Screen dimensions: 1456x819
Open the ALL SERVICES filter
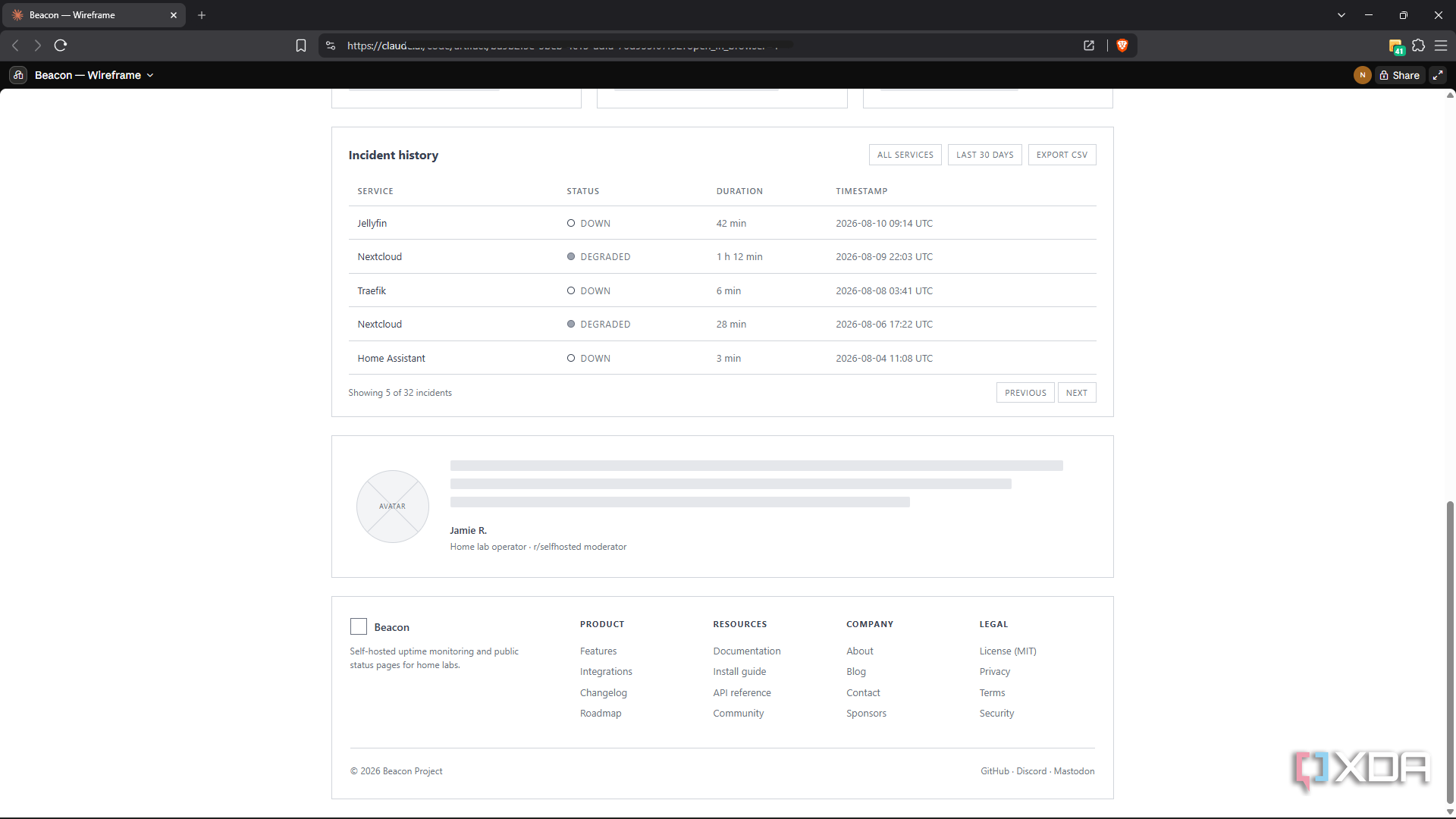coord(905,155)
